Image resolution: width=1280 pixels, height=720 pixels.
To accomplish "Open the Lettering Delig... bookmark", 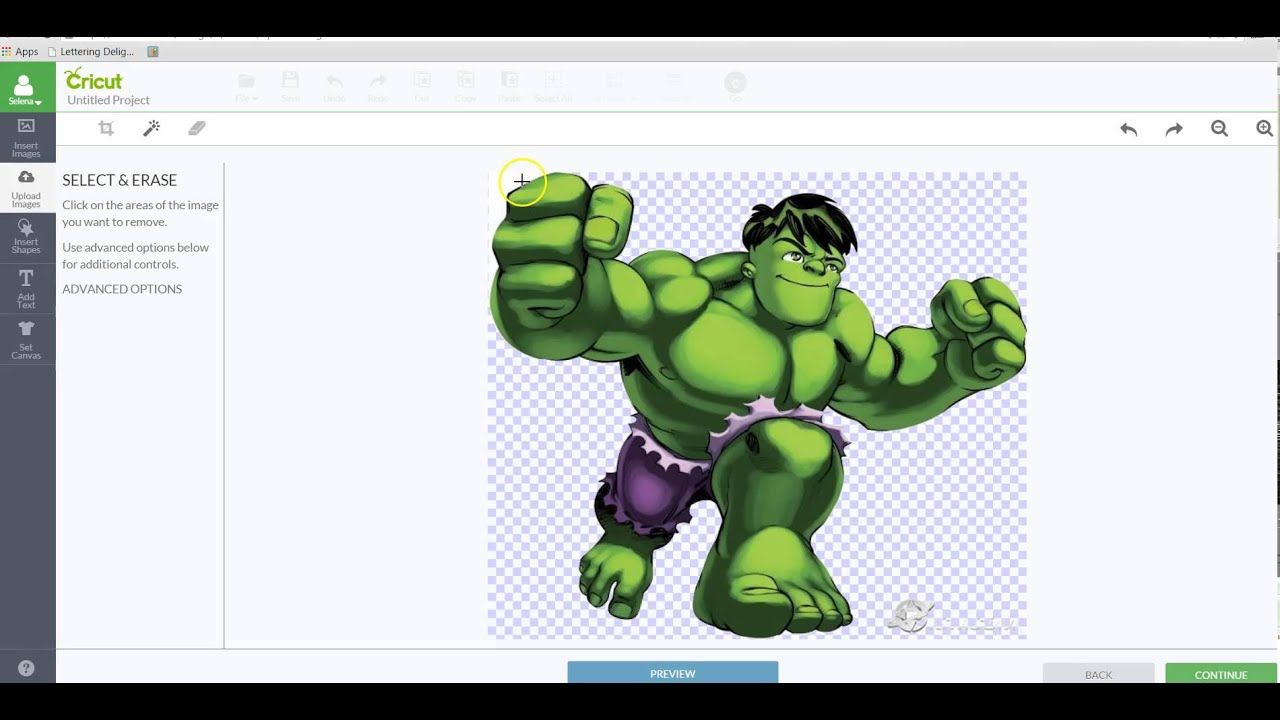I will 90,51.
